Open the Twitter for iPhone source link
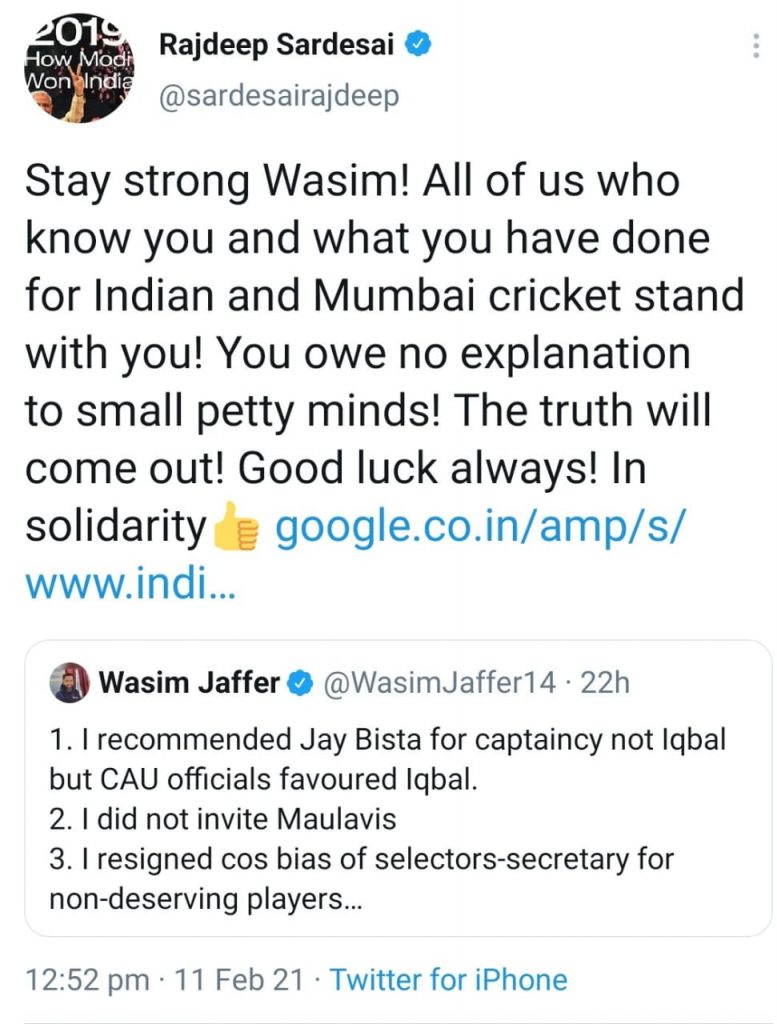777x1024 pixels. pyautogui.click(x=448, y=979)
